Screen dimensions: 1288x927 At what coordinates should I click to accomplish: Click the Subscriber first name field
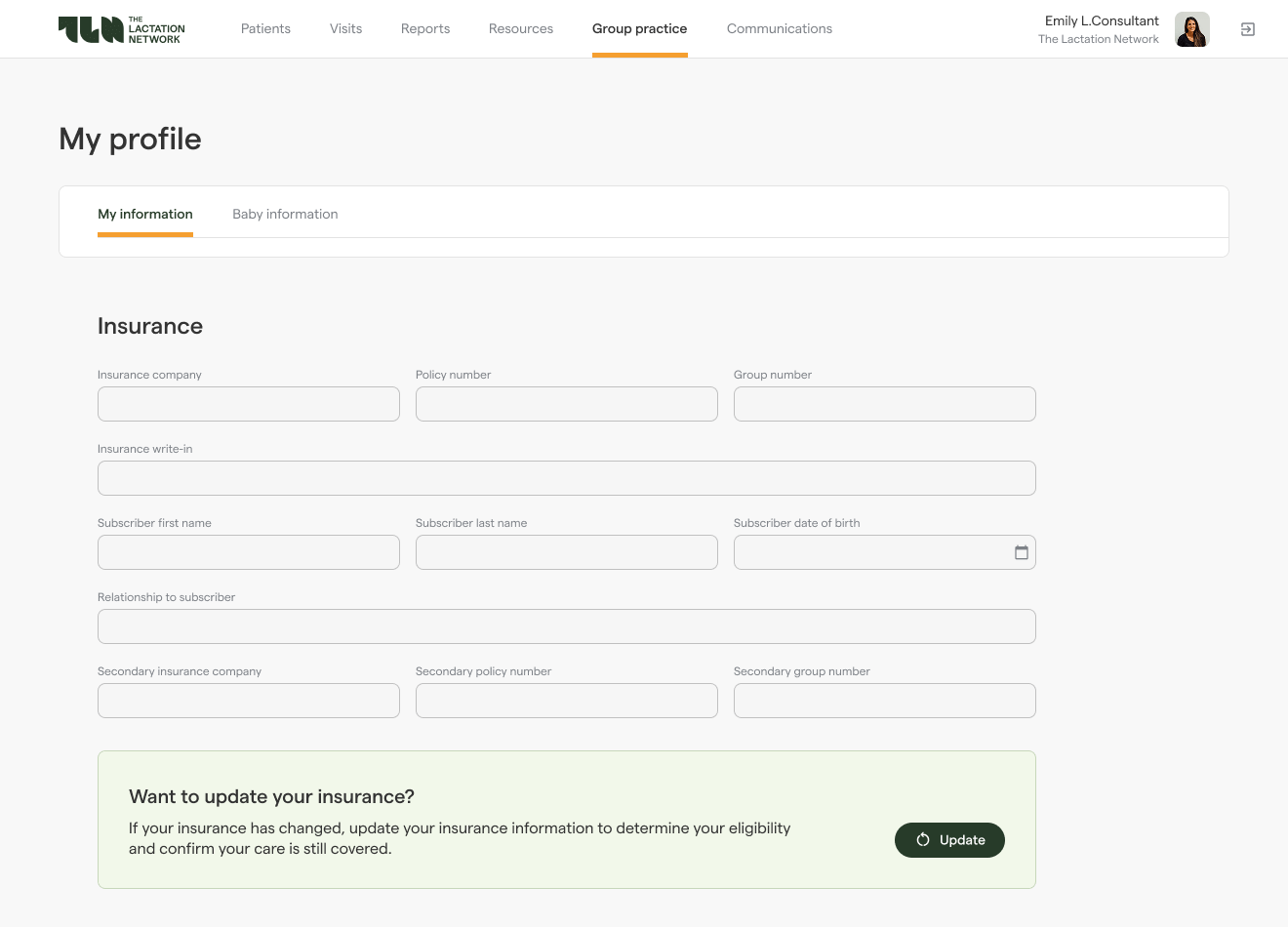pyautogui.click(x=249, y=552)
